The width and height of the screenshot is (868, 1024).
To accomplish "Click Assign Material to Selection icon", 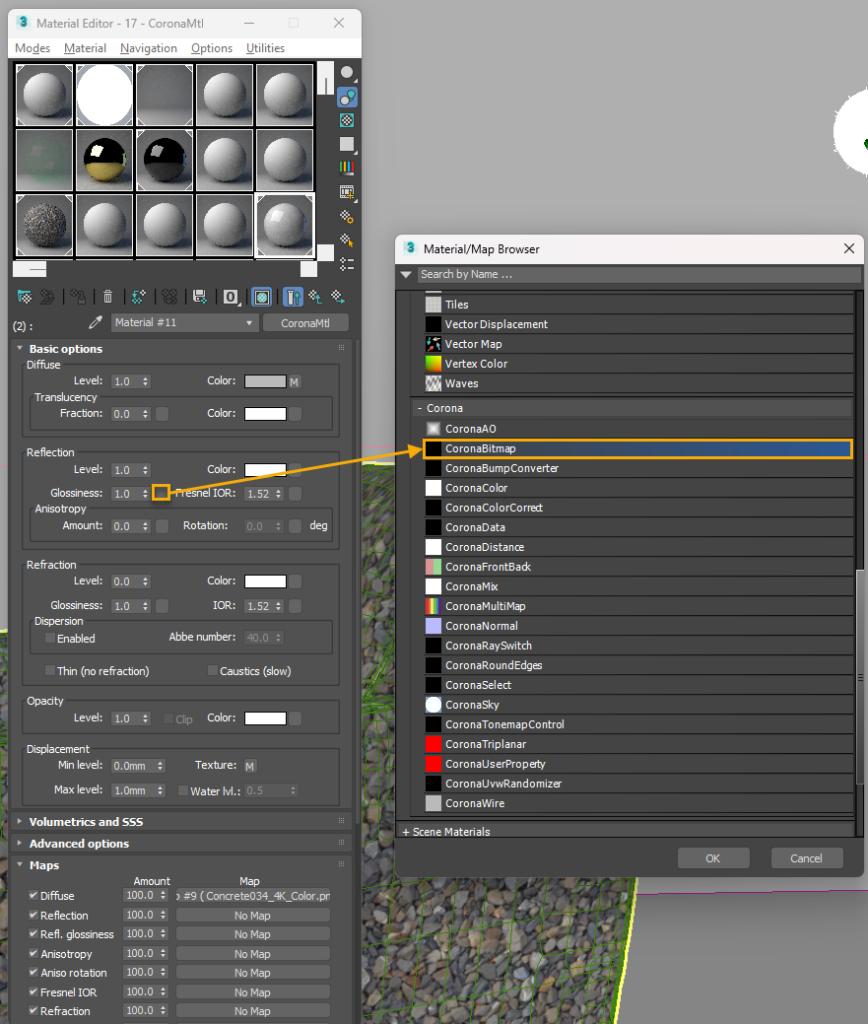I will [x=78, y=297].
